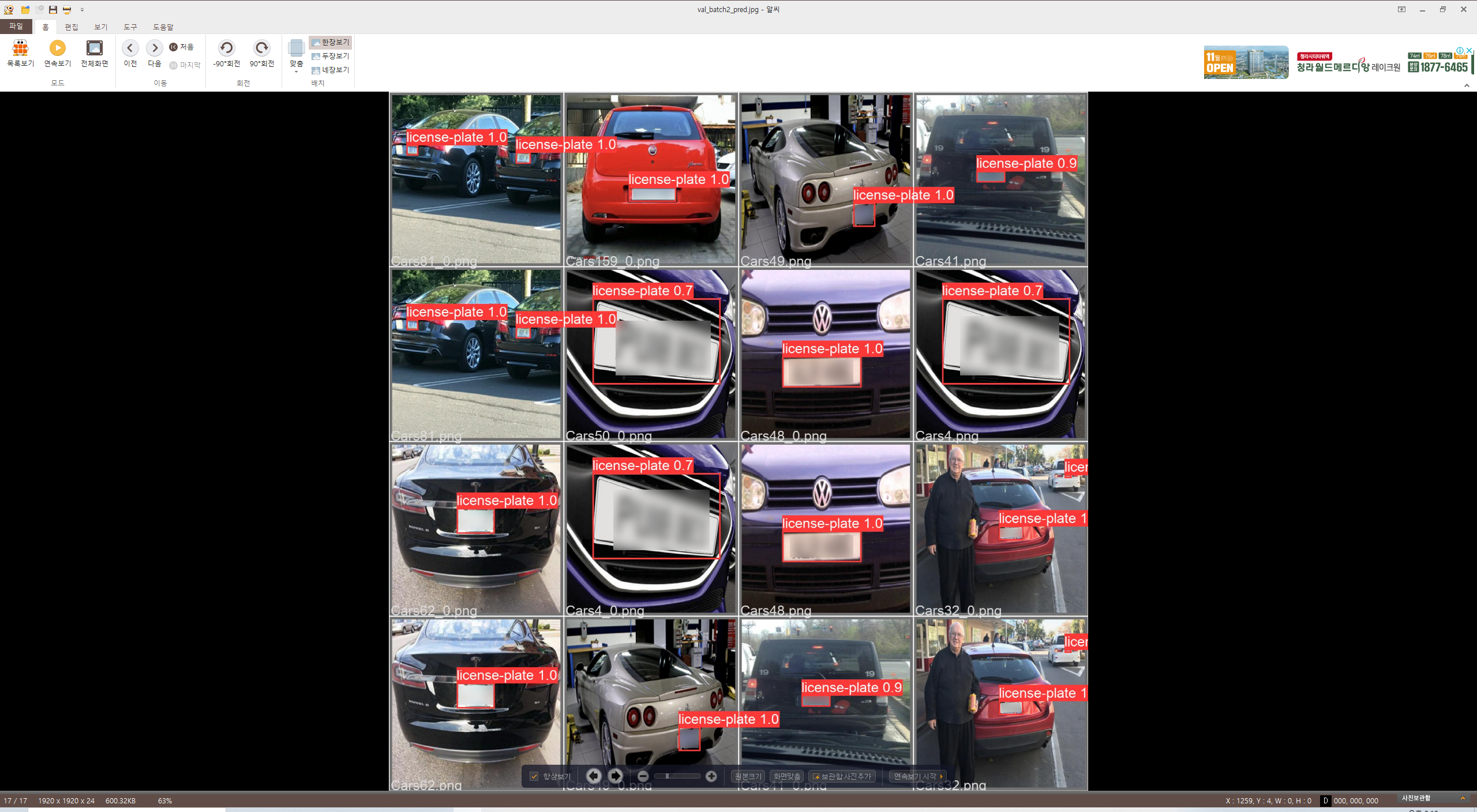This screenshot has height=812, width=1477.
Task: Click the 청라 월드메르디앙 advertisement banner
Action: (1337, 62)
